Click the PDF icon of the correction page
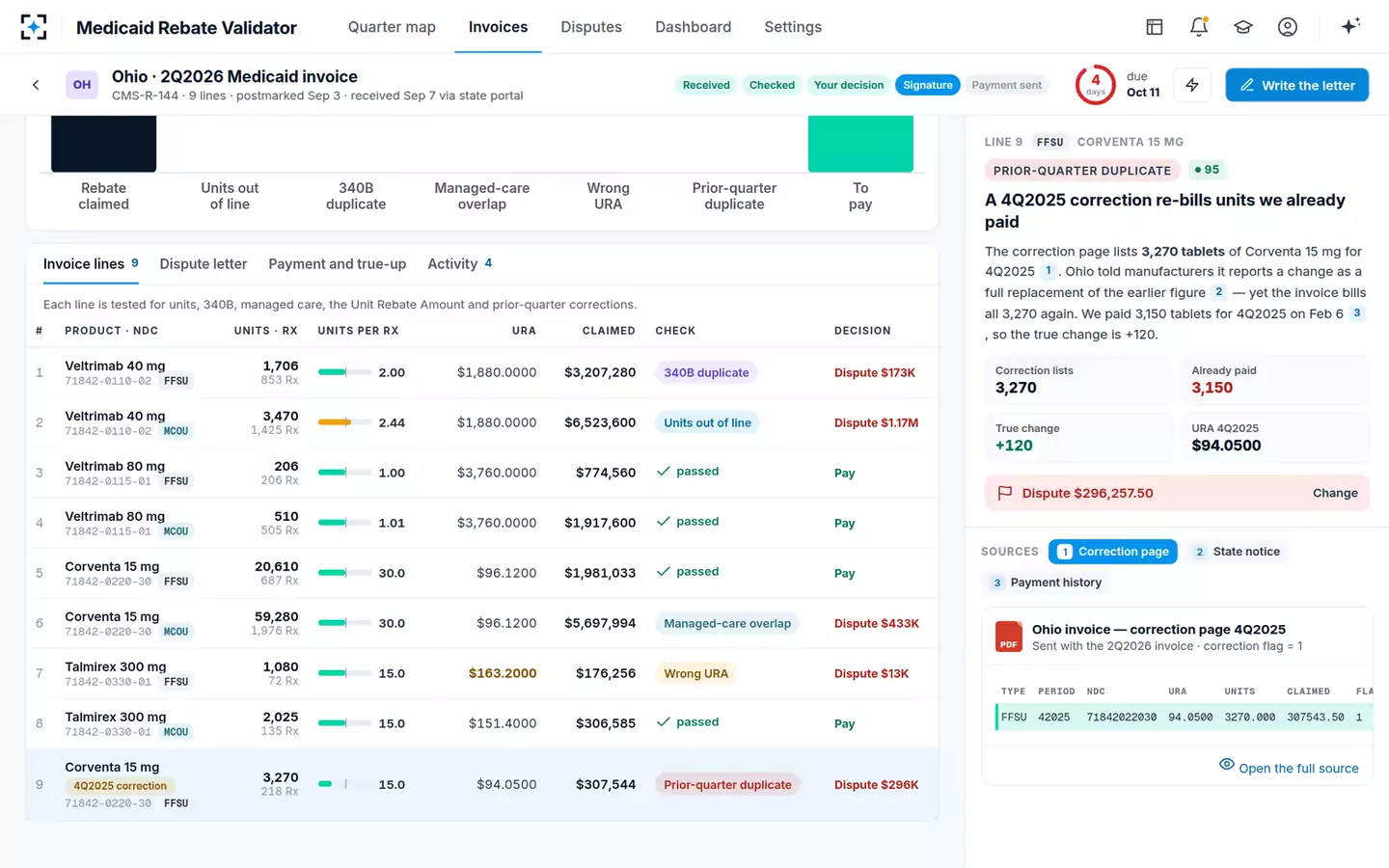 (x=1009, y=637)
